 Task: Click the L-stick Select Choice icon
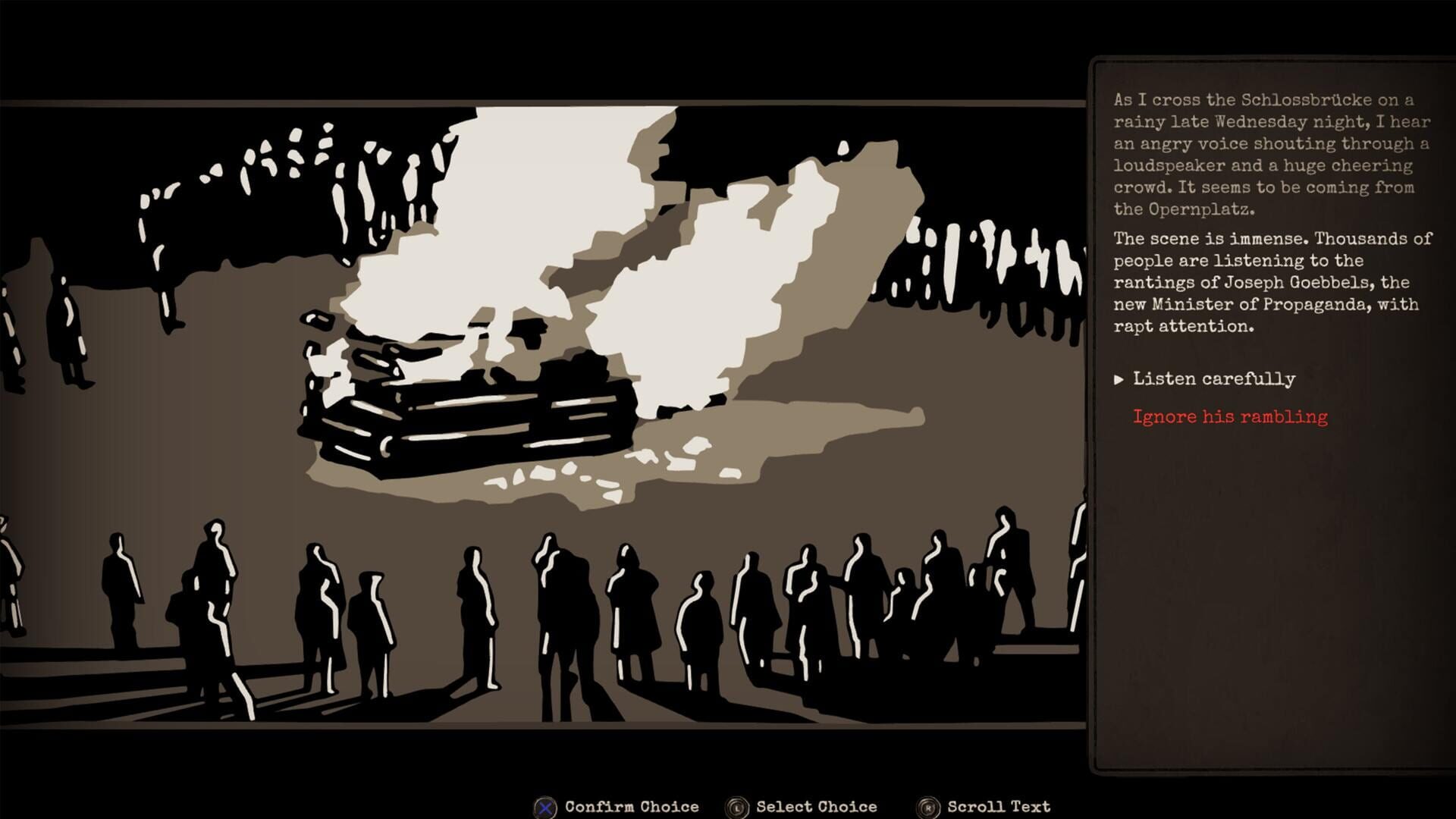[x=738, y=807]
